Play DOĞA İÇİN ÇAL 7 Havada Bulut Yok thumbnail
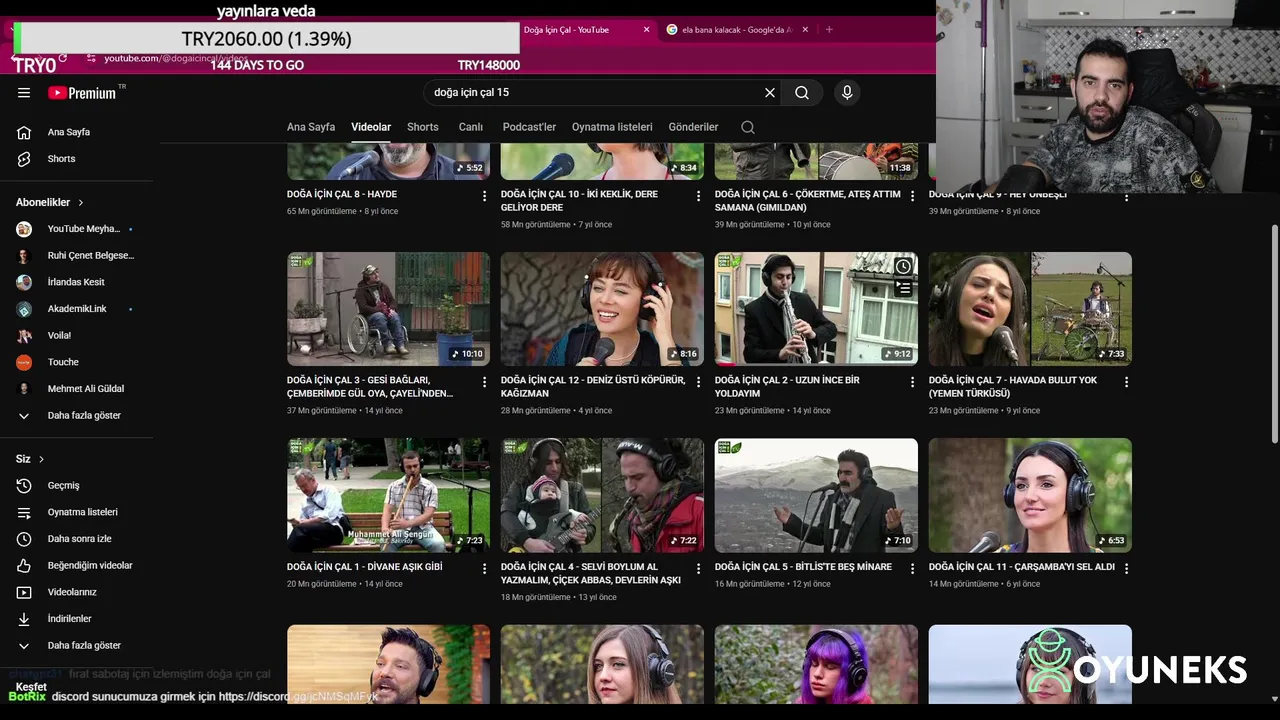Image resolution: width=1280 pixels, height=720 pixels. point(1030,309)
